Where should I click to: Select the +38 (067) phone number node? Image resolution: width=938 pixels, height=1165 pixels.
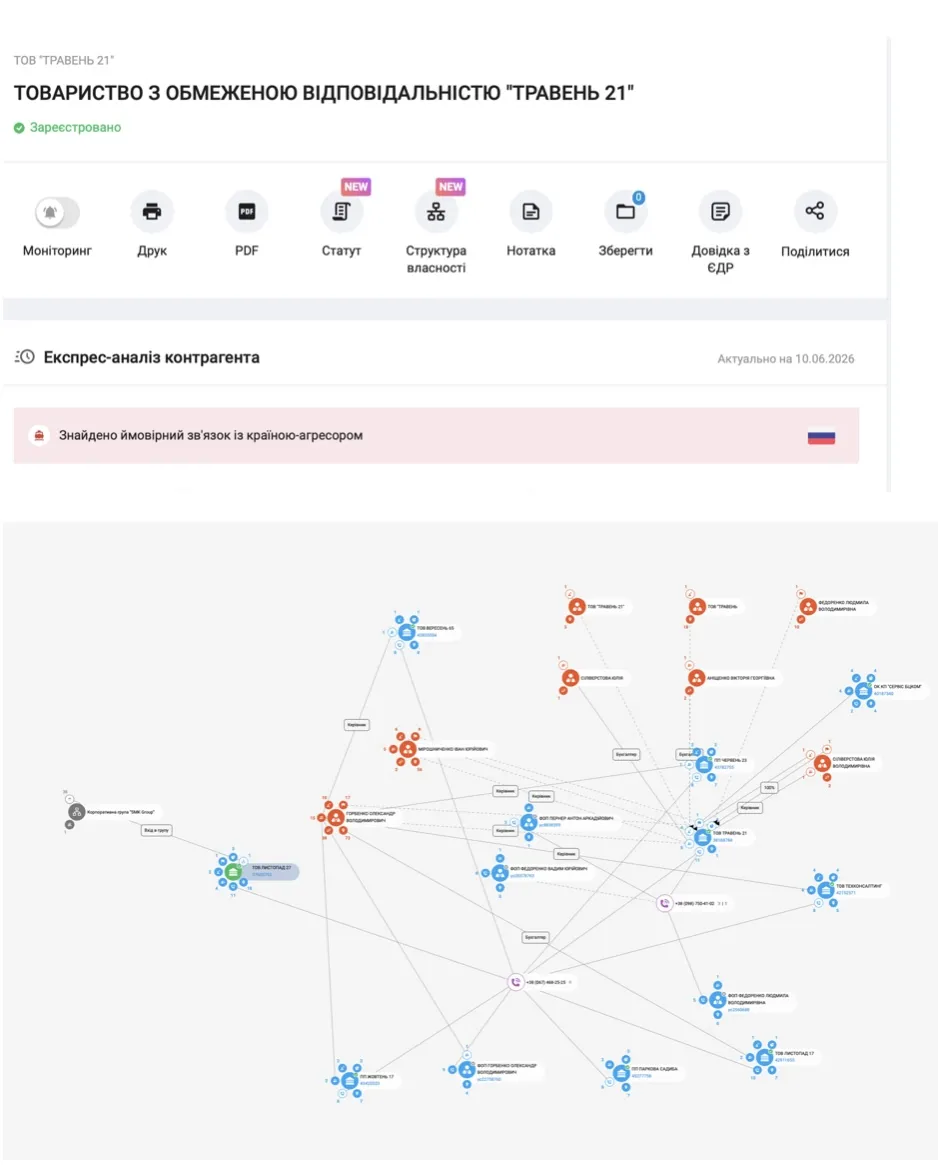point(516,982)
